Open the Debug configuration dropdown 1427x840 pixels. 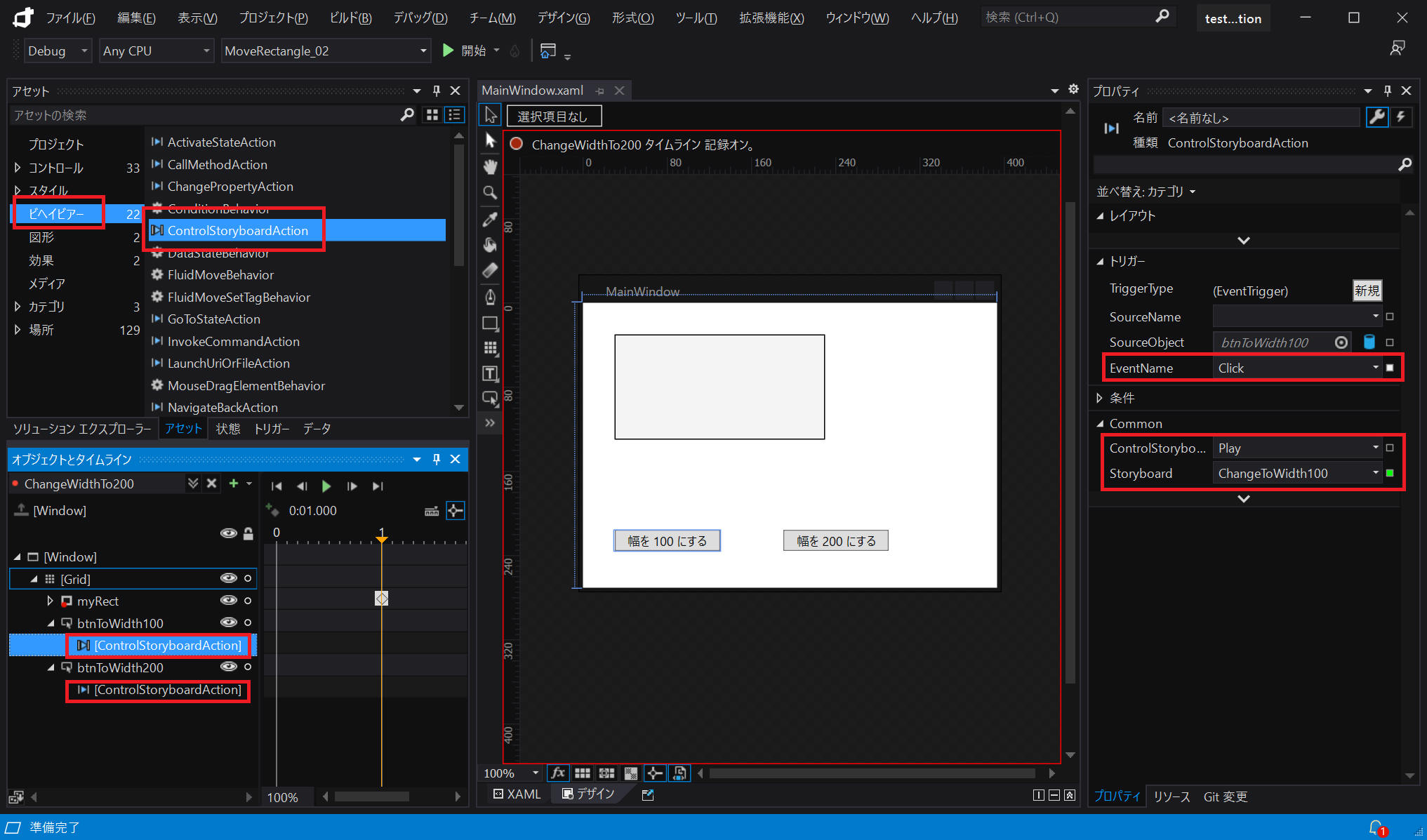pyautogui.click(x=58, y=51)
